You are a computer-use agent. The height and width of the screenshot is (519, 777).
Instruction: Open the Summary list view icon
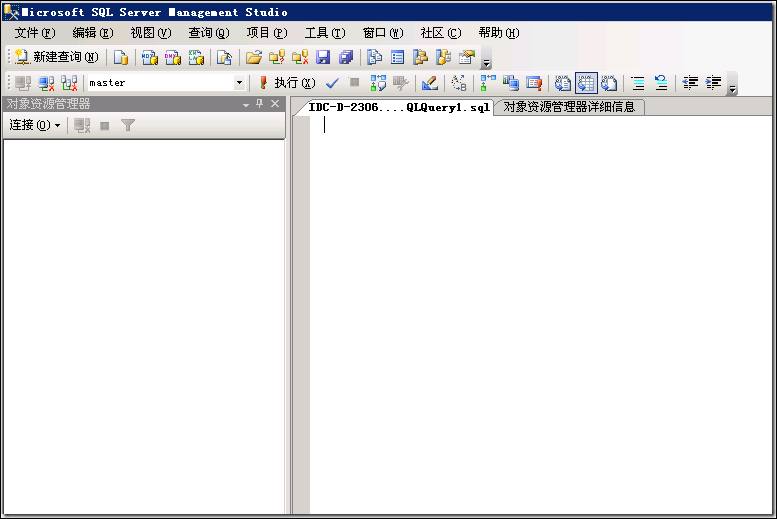pos(397,57)
